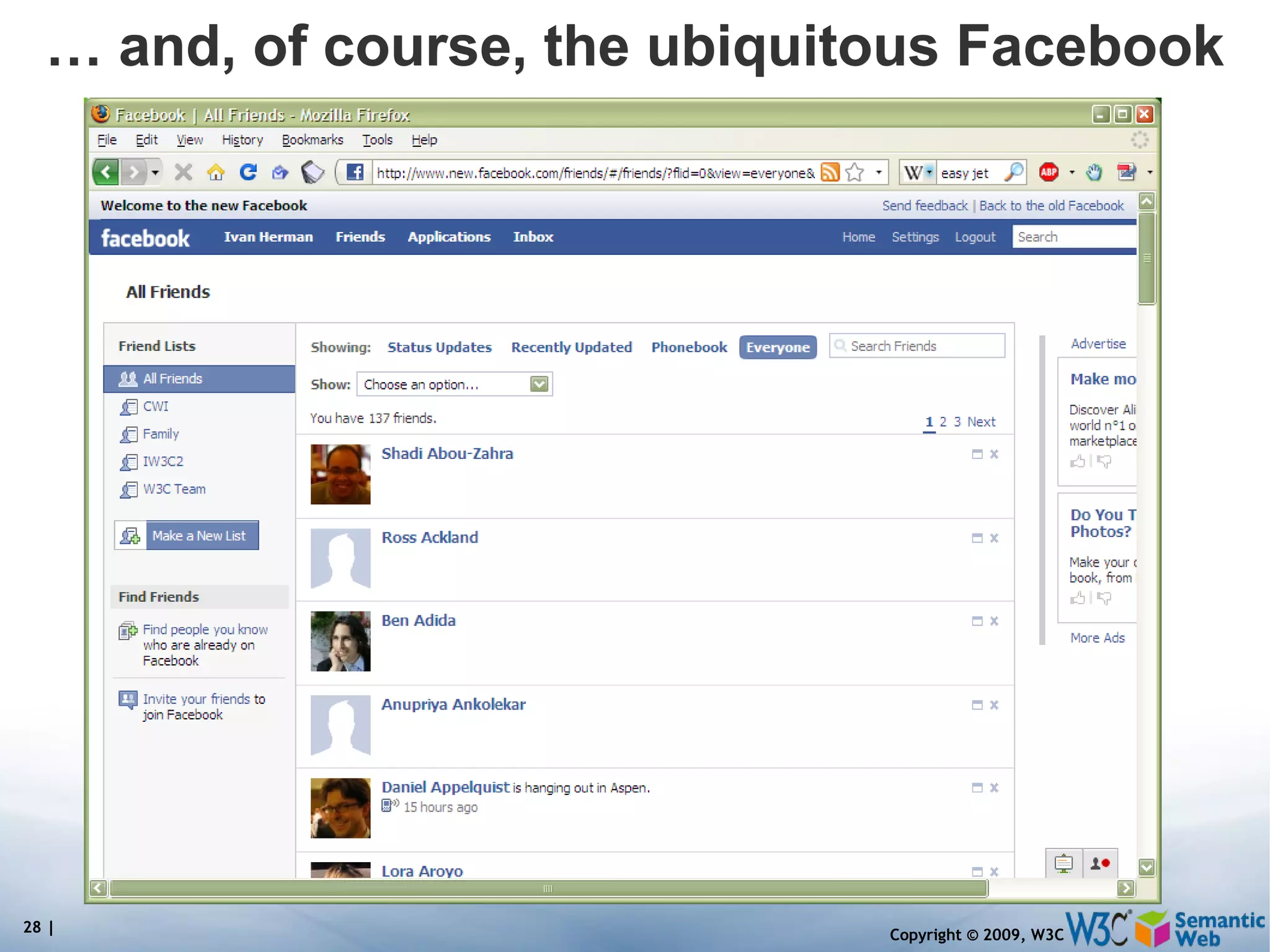Thumbs down the Make mo... advertisement
Image resolution: width=1270 pixels, height=952 pixels.
tap(1104, 461)
